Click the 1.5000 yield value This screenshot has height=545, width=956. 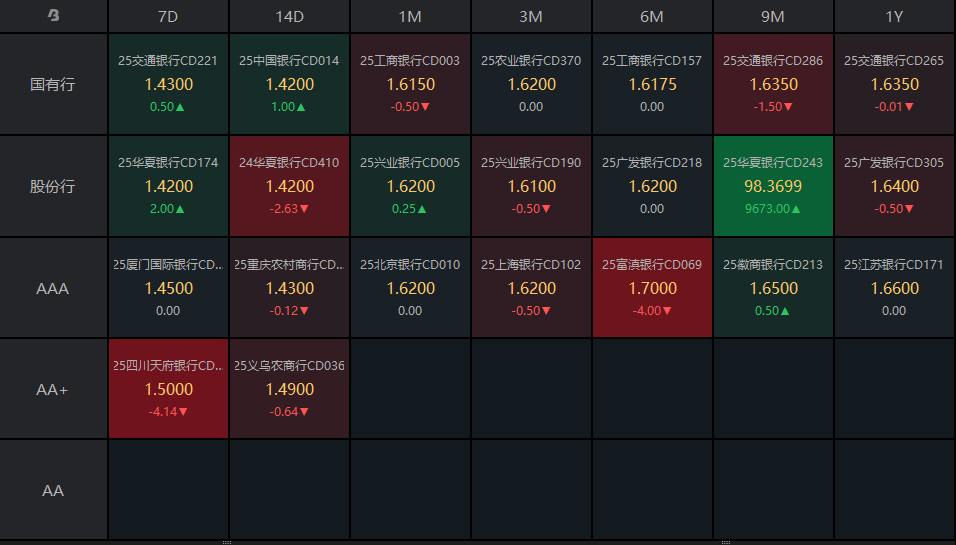[169, 389]
